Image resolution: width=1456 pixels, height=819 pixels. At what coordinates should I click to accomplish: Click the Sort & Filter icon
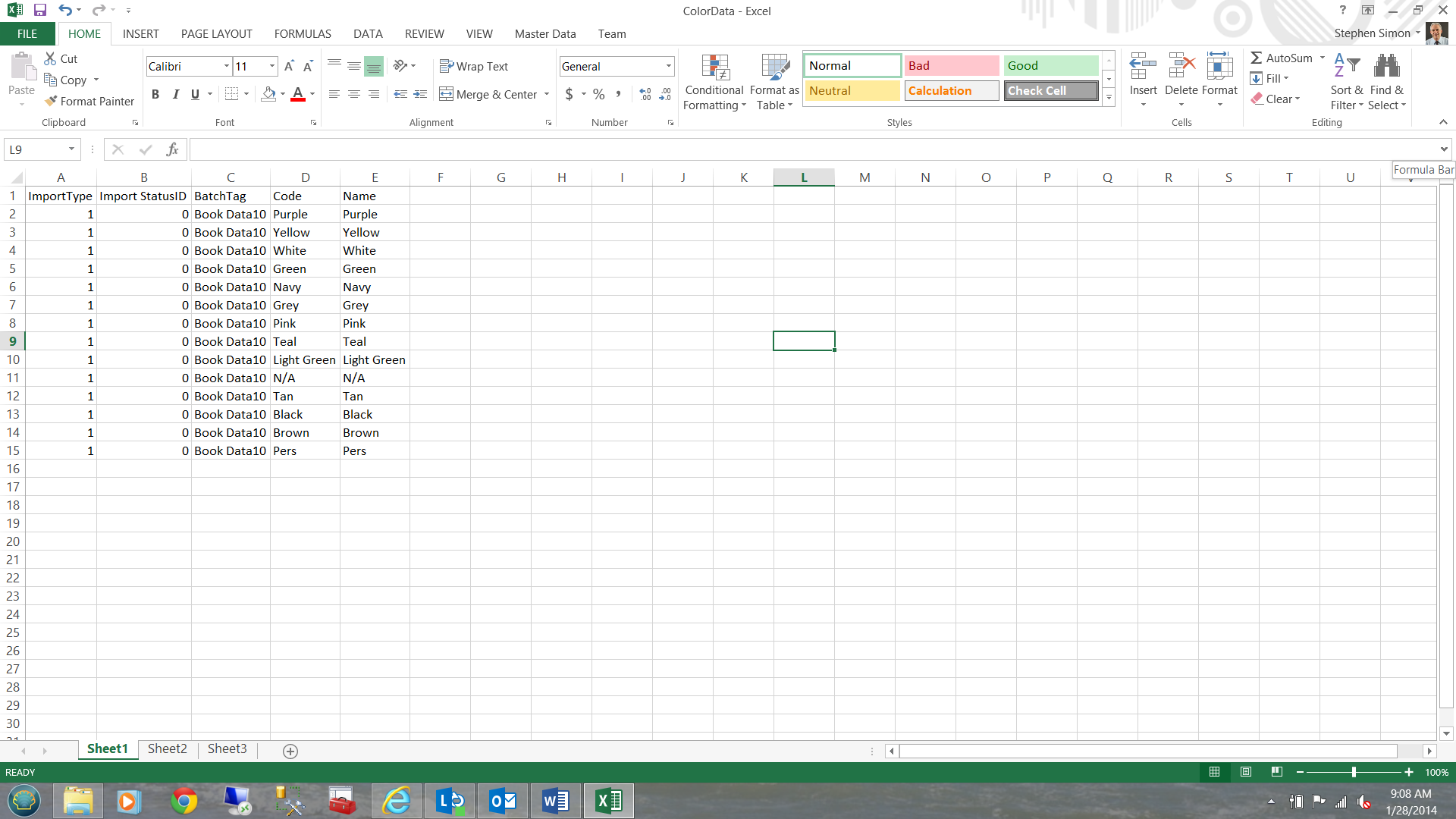click(x=1347, y=82)
